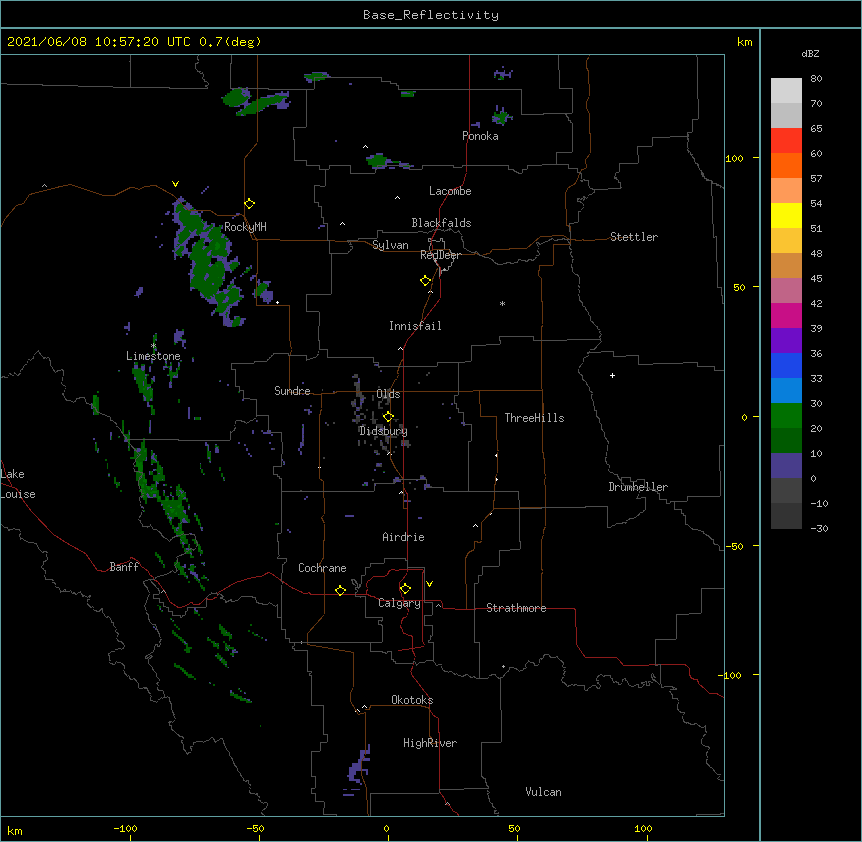Select the Didsbury label
Viewport: 862px width, 842px height.
pyautogui.click(x=383, y=431)
